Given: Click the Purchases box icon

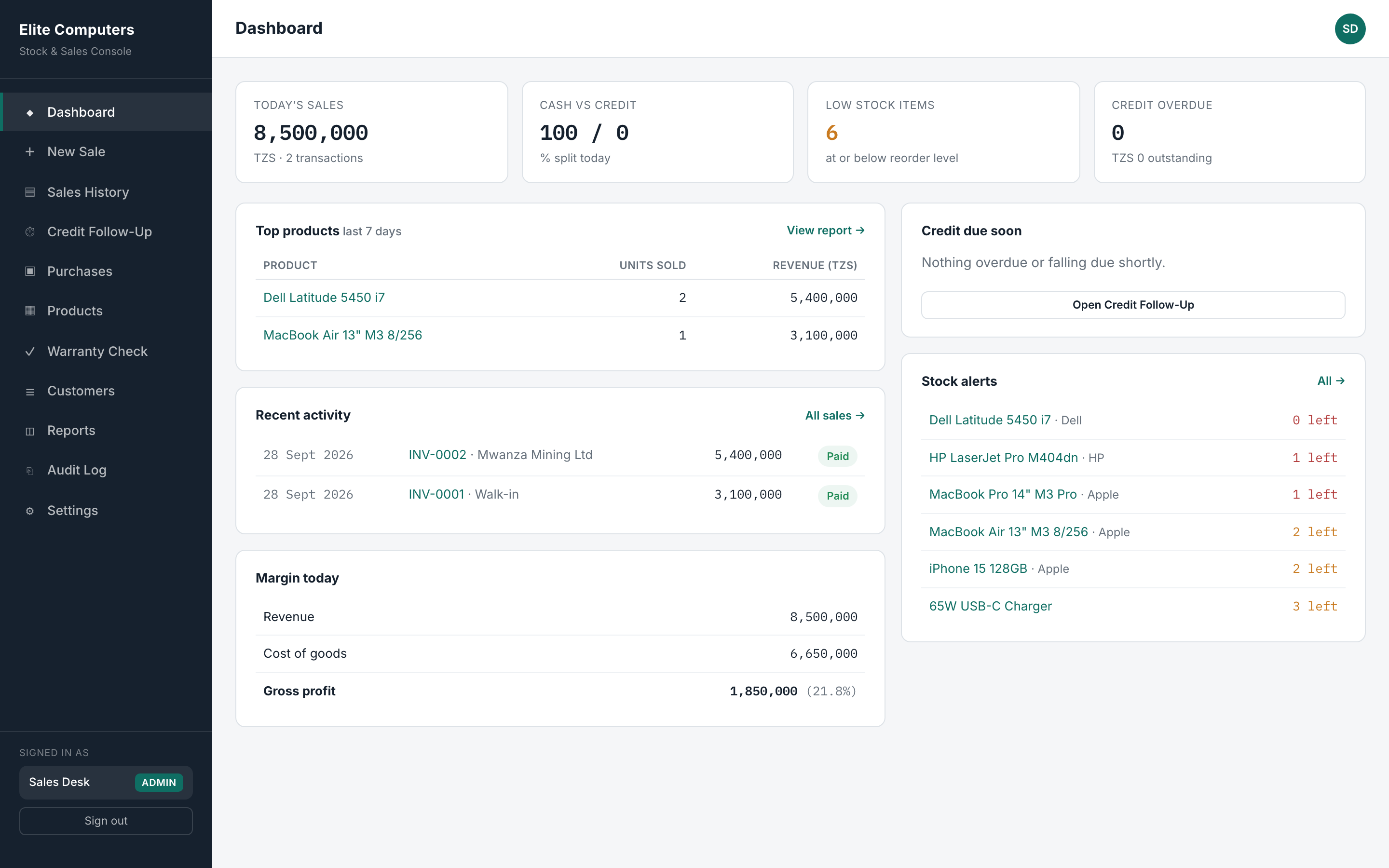Looking at the screenshot, I should click(30, 271).
